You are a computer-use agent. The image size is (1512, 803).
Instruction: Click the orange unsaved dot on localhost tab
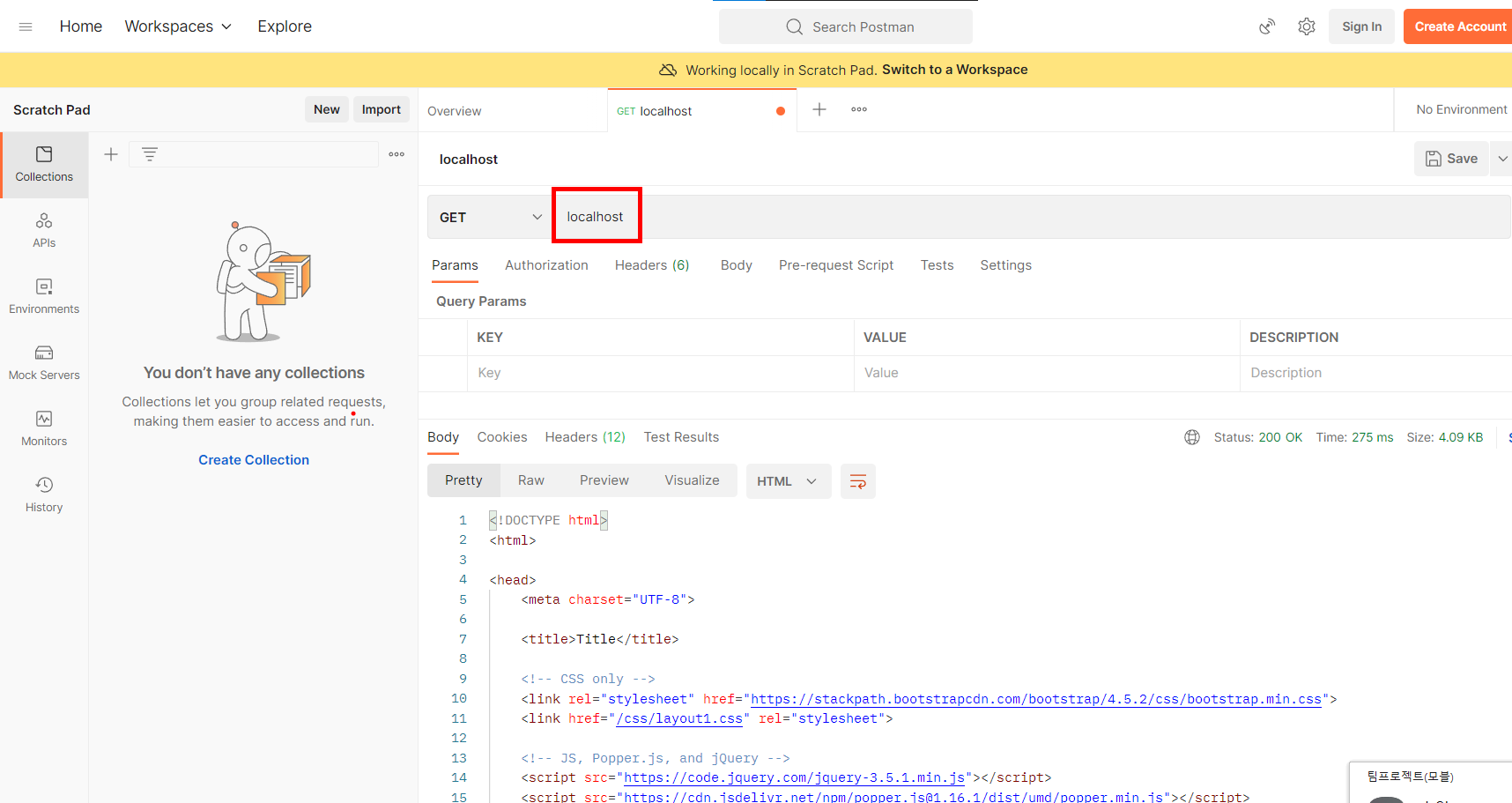tap(781, 111)
